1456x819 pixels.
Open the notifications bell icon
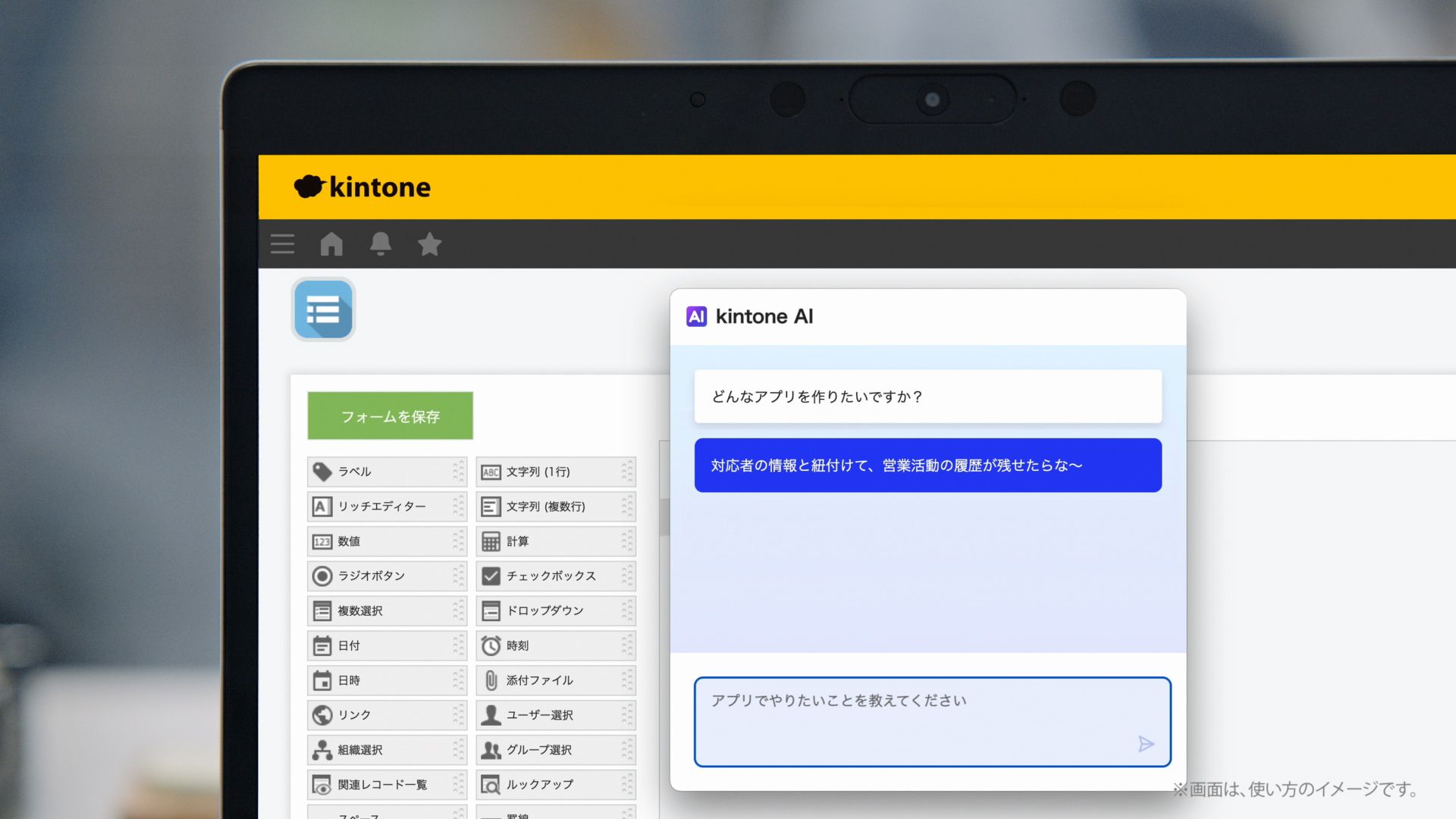[x=381, y=244]
